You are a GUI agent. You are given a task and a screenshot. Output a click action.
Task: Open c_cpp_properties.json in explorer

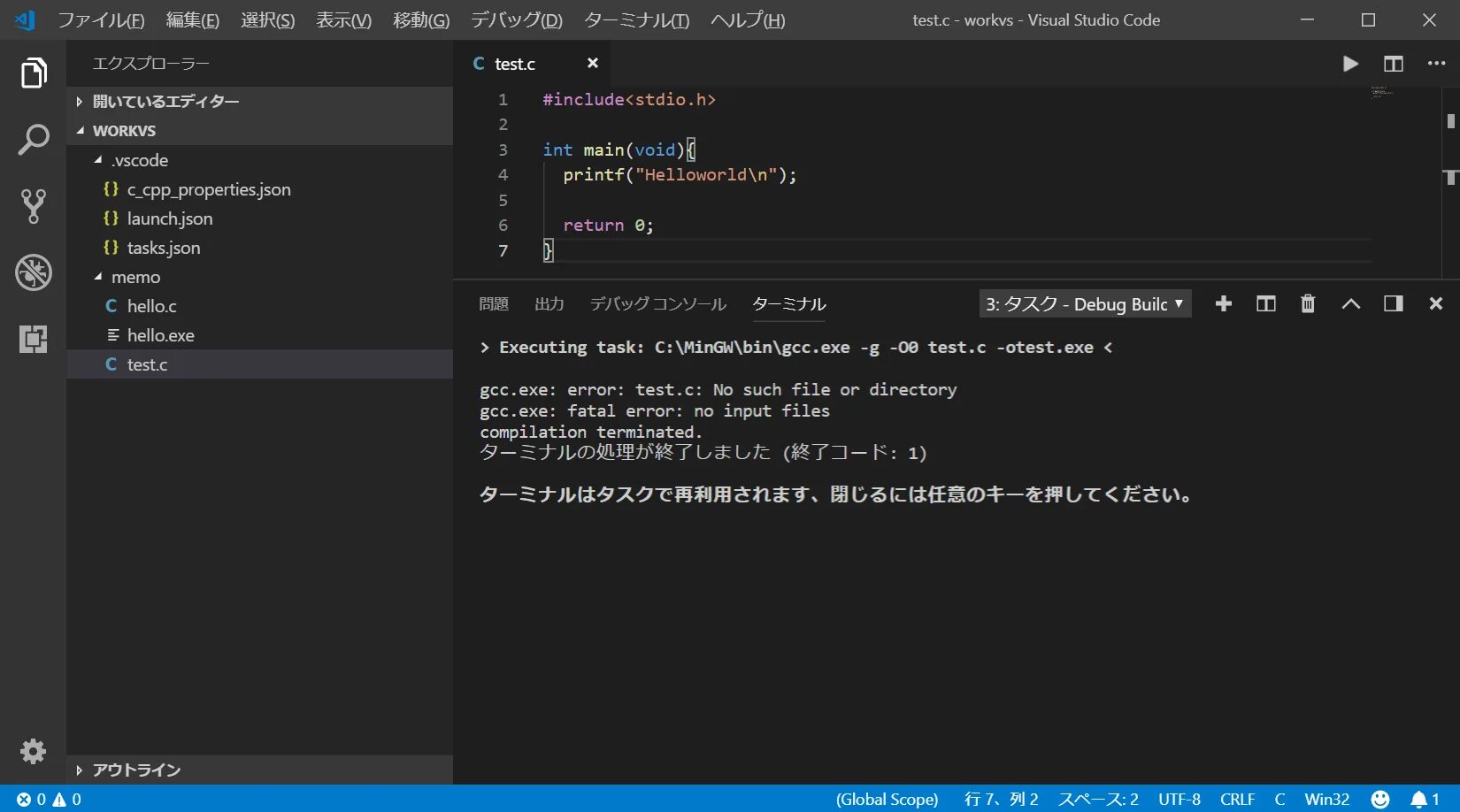[x=260, y=189]
